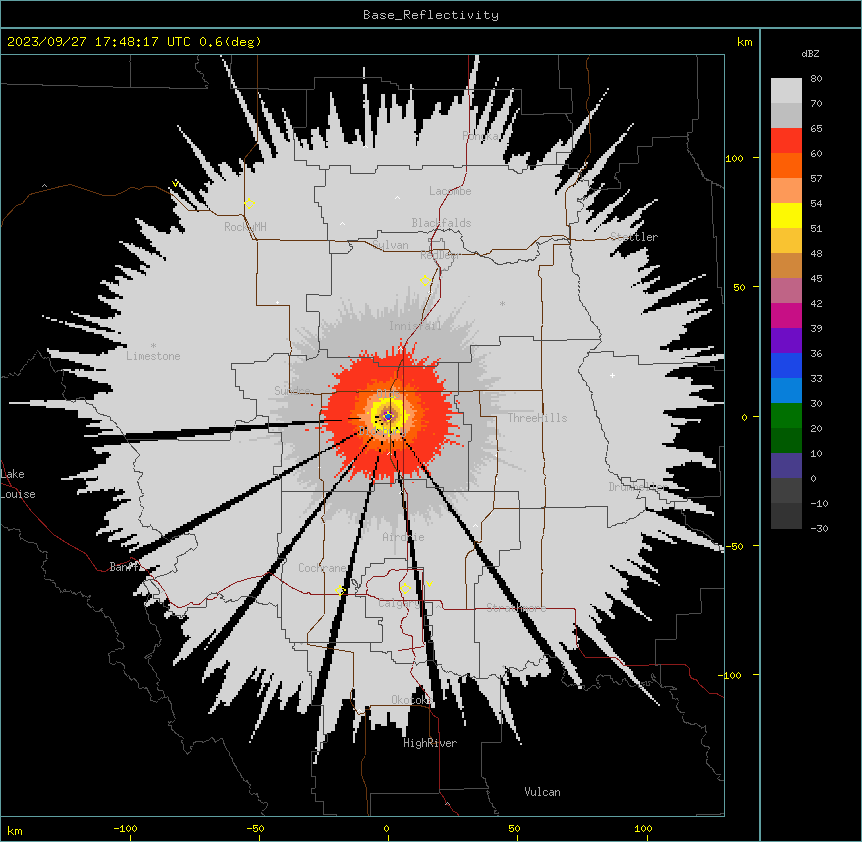
Task: Click the 65 value on the legend
Action: coord(816,129)
